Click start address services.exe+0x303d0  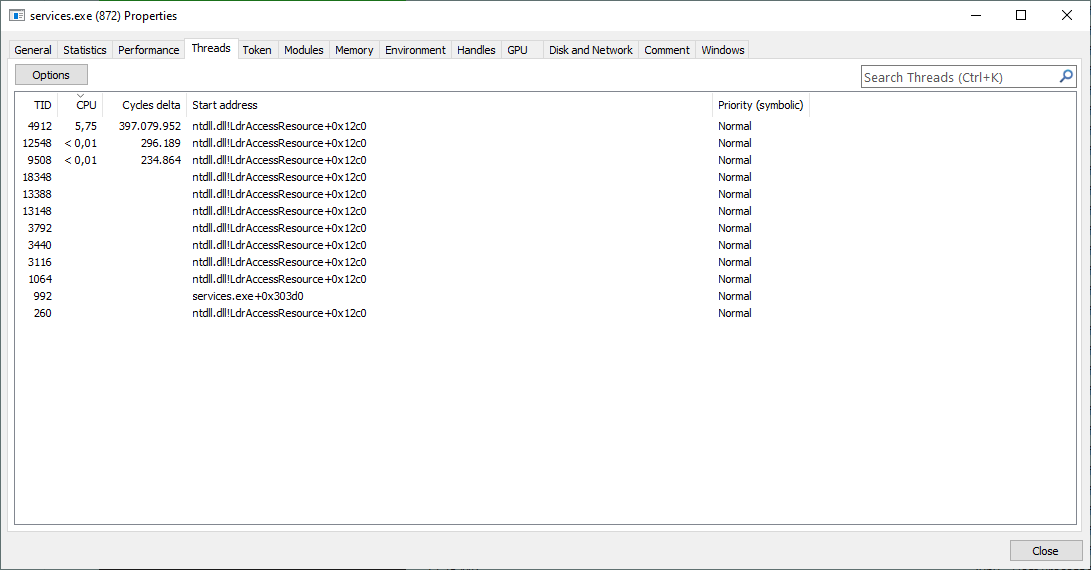248,296
